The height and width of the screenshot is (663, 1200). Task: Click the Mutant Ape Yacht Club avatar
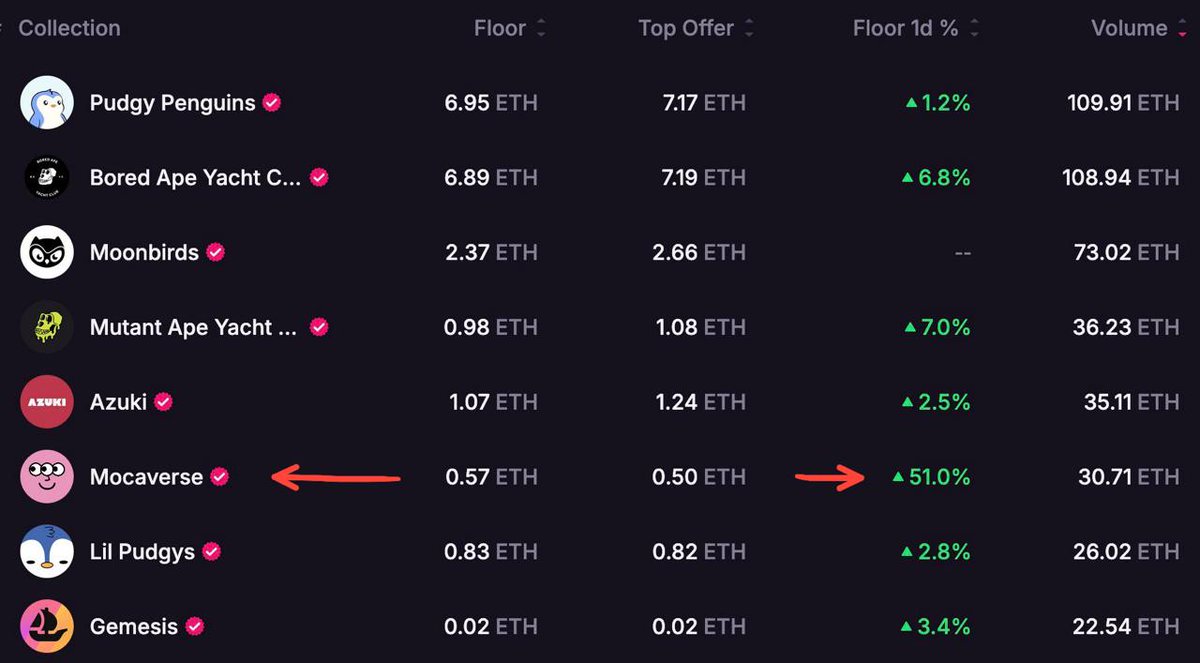pos(47,327)
